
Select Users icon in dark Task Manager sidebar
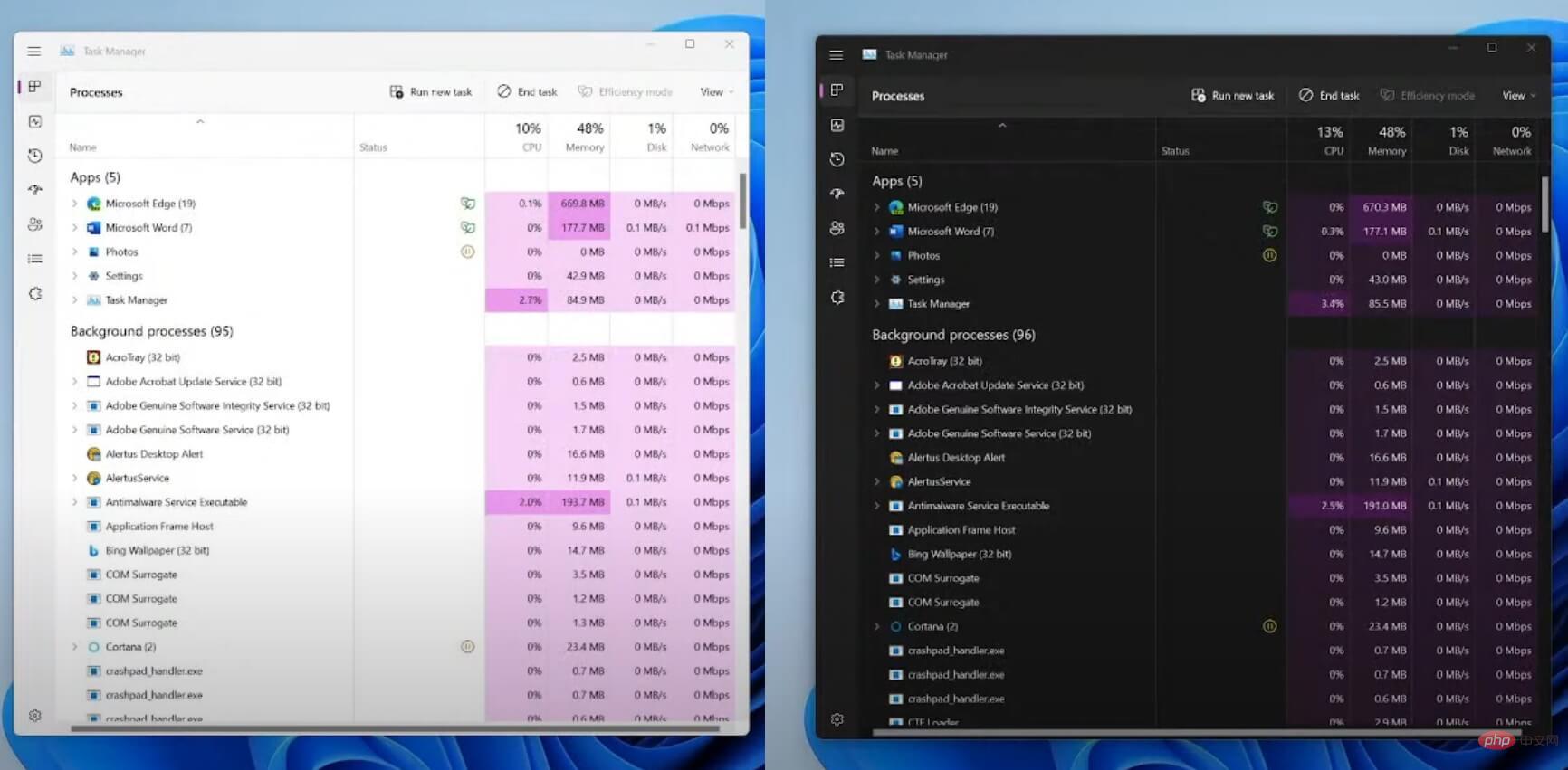click(837, 228)
